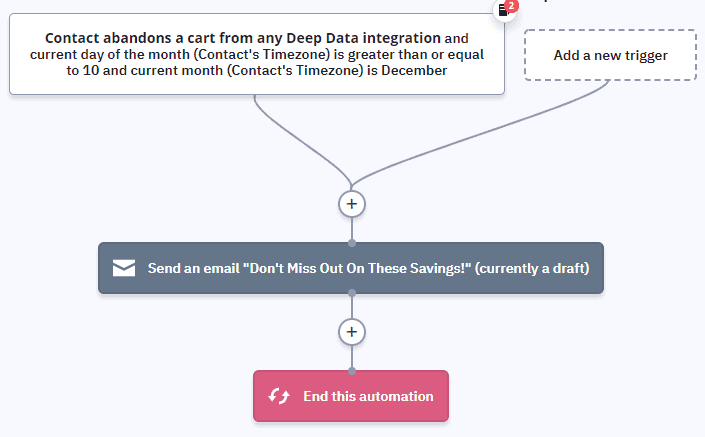The width and height of the screenshot is (705, 437).
Task: Click the connector line leaving the cart trigger
Action: click(x=270, y=118)
